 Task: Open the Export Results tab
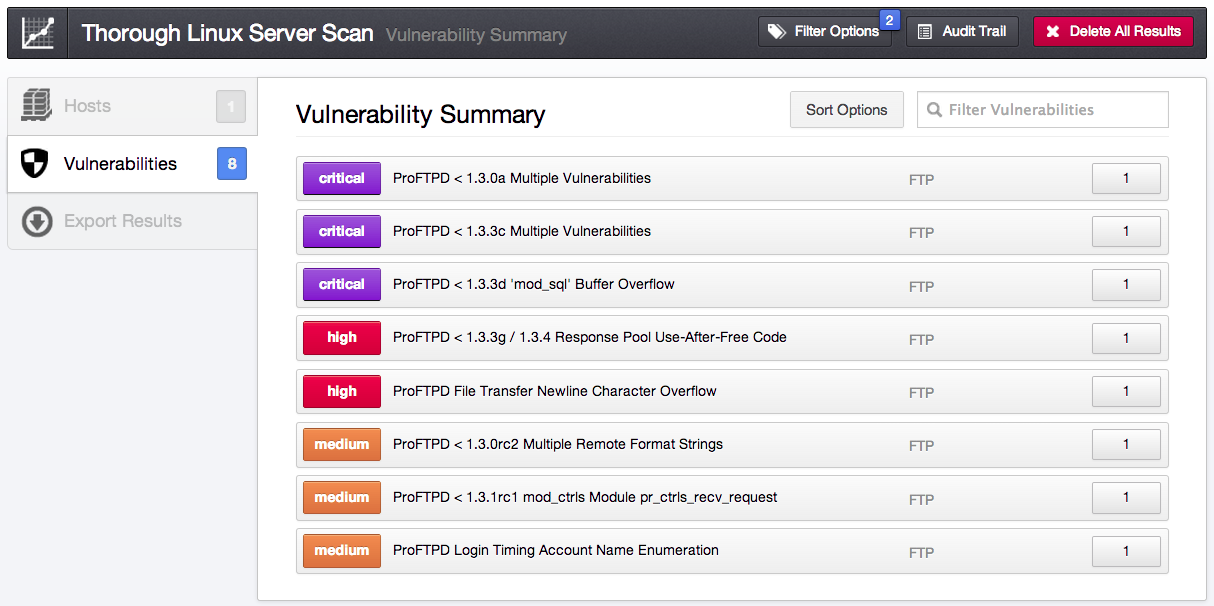(x=132, y=221)
